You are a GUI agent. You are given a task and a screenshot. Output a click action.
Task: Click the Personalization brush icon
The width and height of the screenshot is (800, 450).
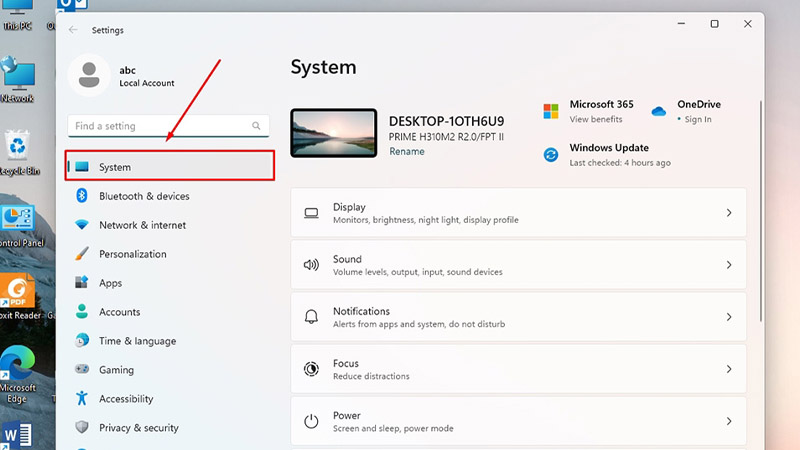(82, 254)
